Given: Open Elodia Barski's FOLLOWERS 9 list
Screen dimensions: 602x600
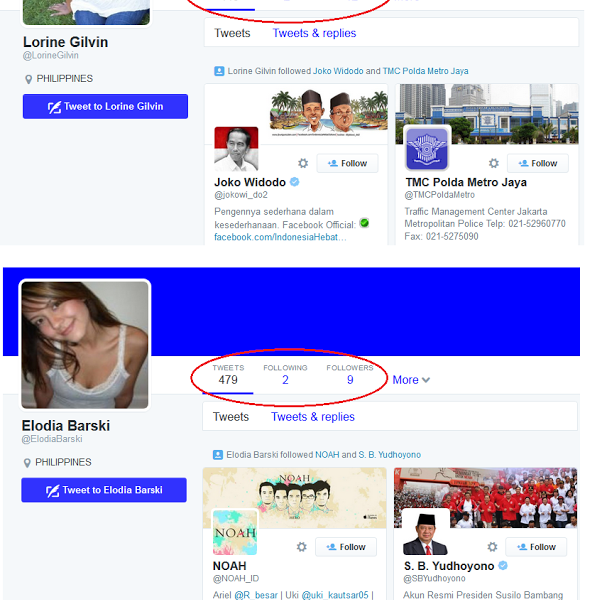Looking at the screenshot, I should pos(350,375).
